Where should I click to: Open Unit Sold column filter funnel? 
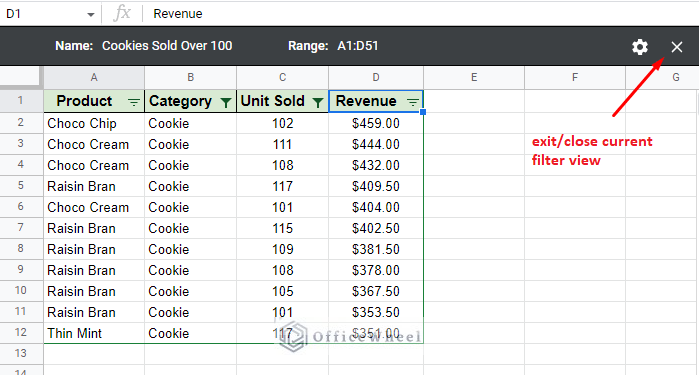coord(318,103)
